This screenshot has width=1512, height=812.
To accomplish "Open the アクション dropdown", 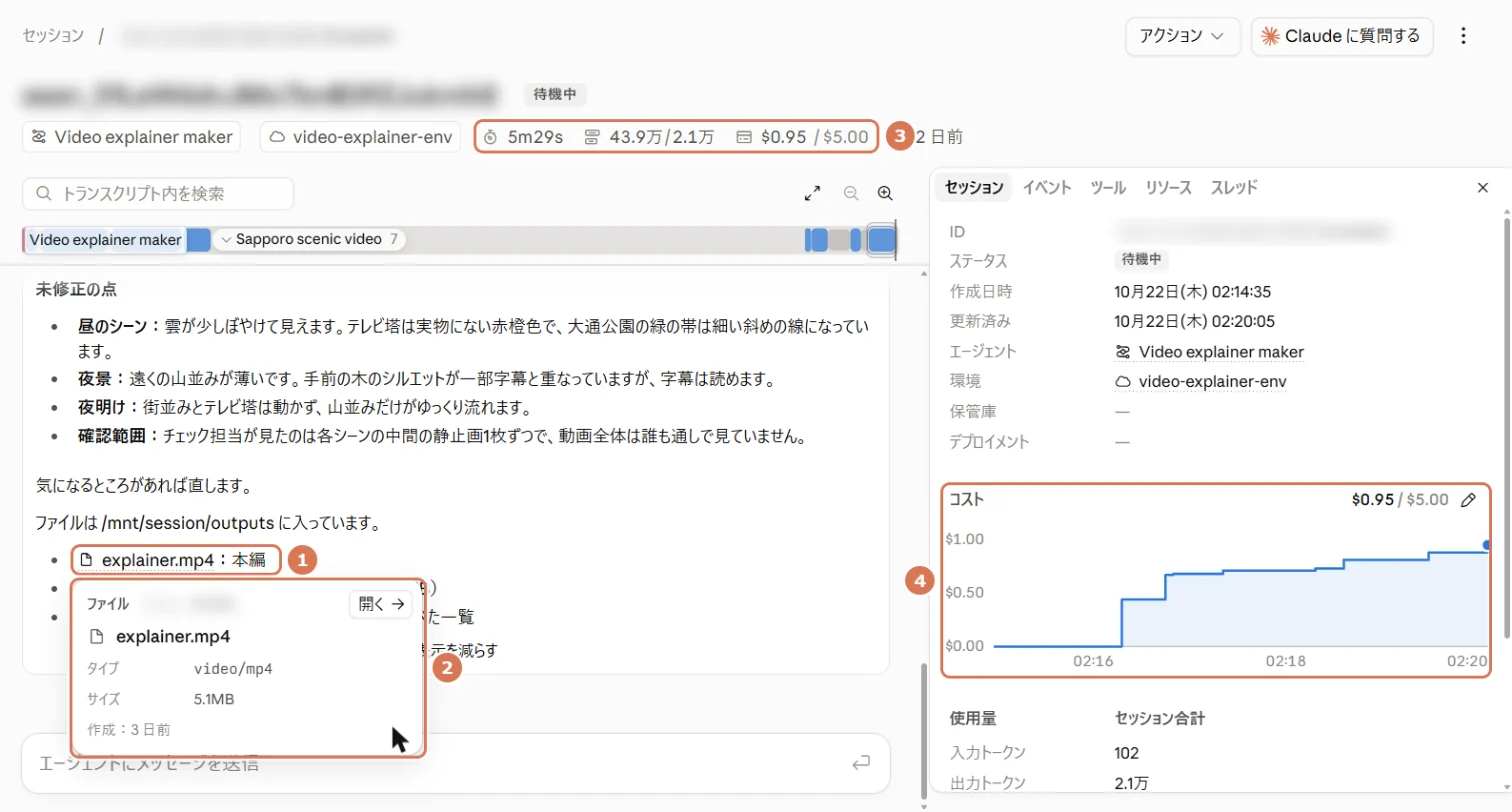I will point(1183,36).
